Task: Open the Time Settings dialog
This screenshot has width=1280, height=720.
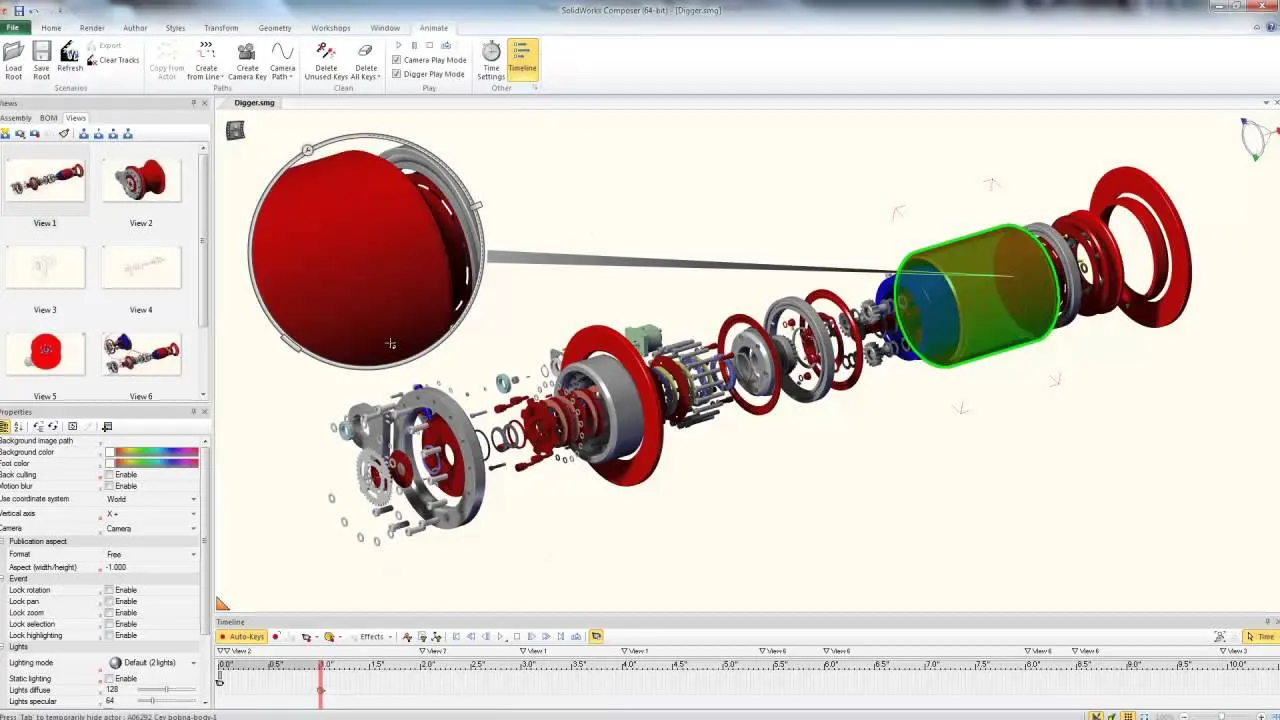Action: pos(491,60)
